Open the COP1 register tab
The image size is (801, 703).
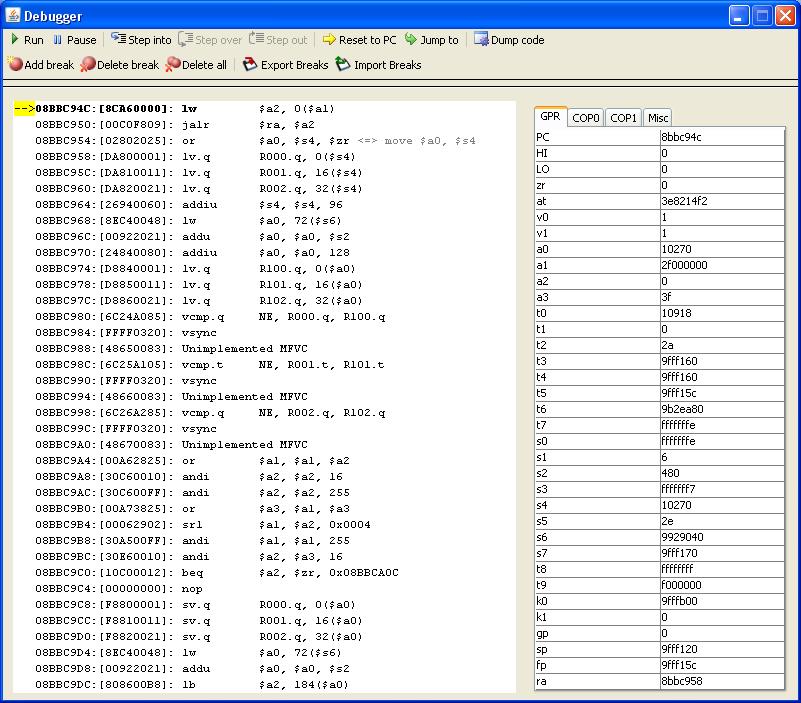tap(623, 118)
